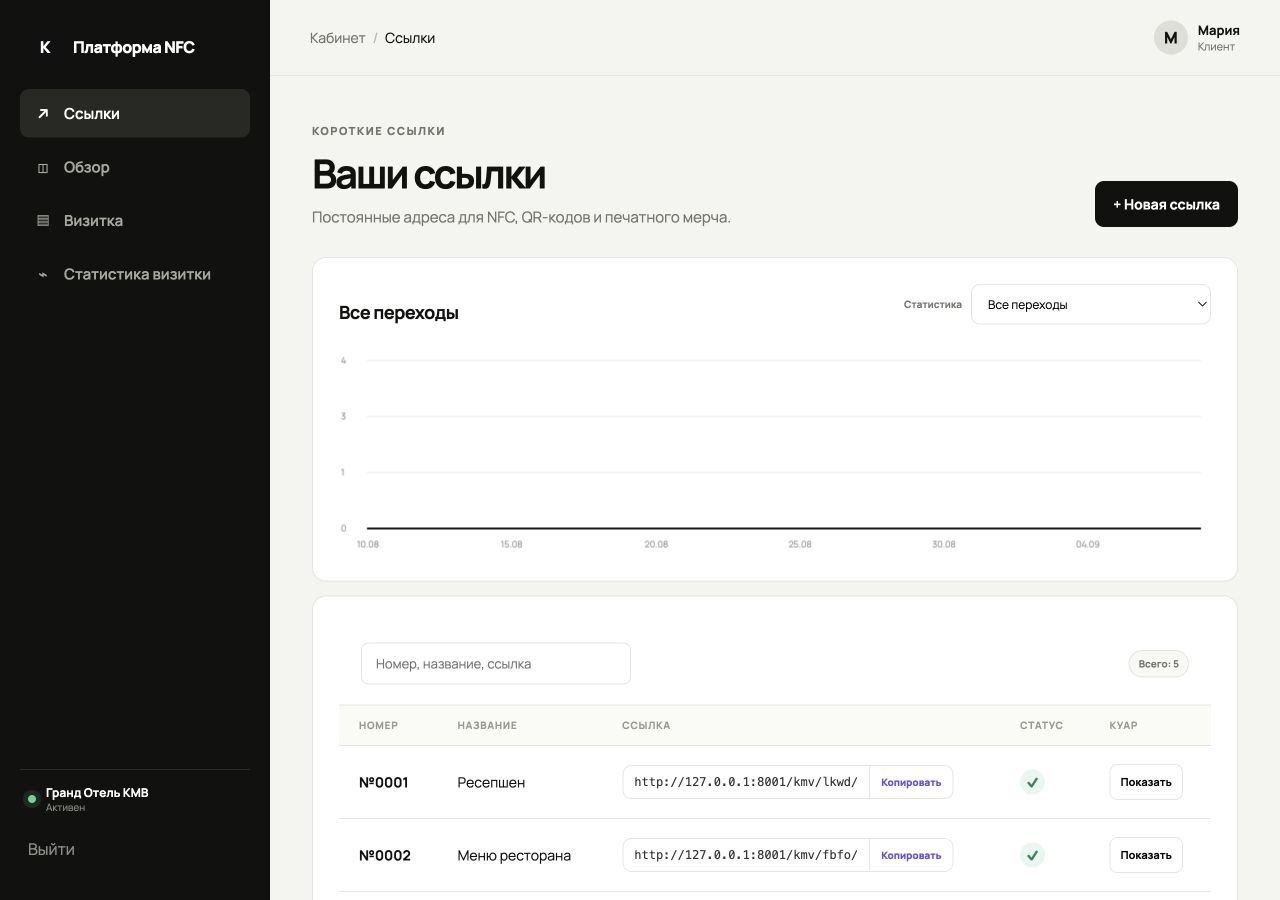Open Ссылки in the sidebar
Screen dimensions: 1280x900
pos(135,113)
